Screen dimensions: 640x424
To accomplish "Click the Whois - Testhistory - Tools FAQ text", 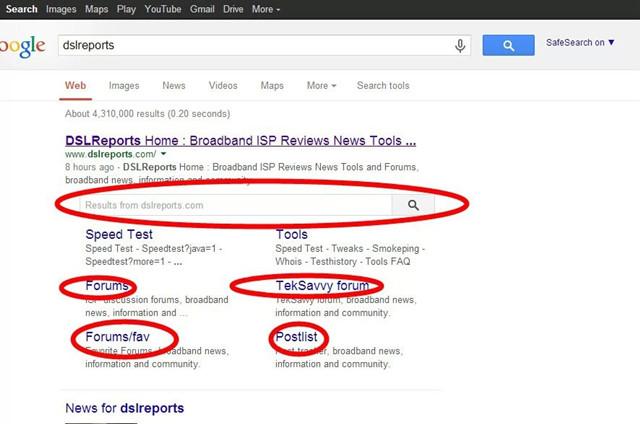I will (342, 262).
